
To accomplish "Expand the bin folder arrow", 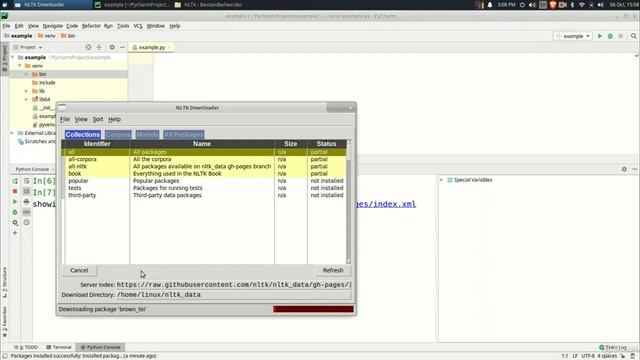I will (27, 74).
